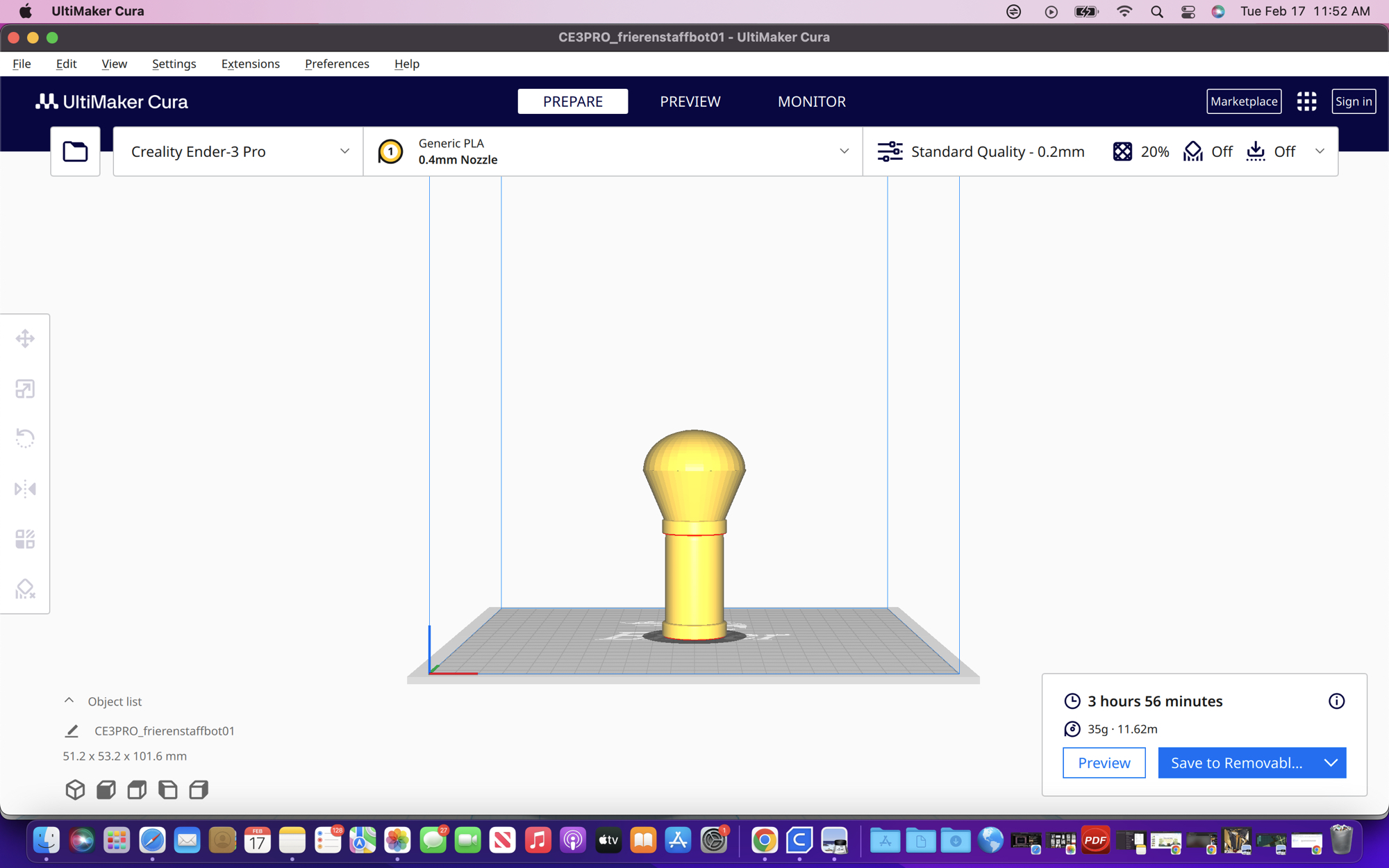Screen dimensions: 1389x868
Task: Select the Move tool in sidebar
Action: (25, 339)
